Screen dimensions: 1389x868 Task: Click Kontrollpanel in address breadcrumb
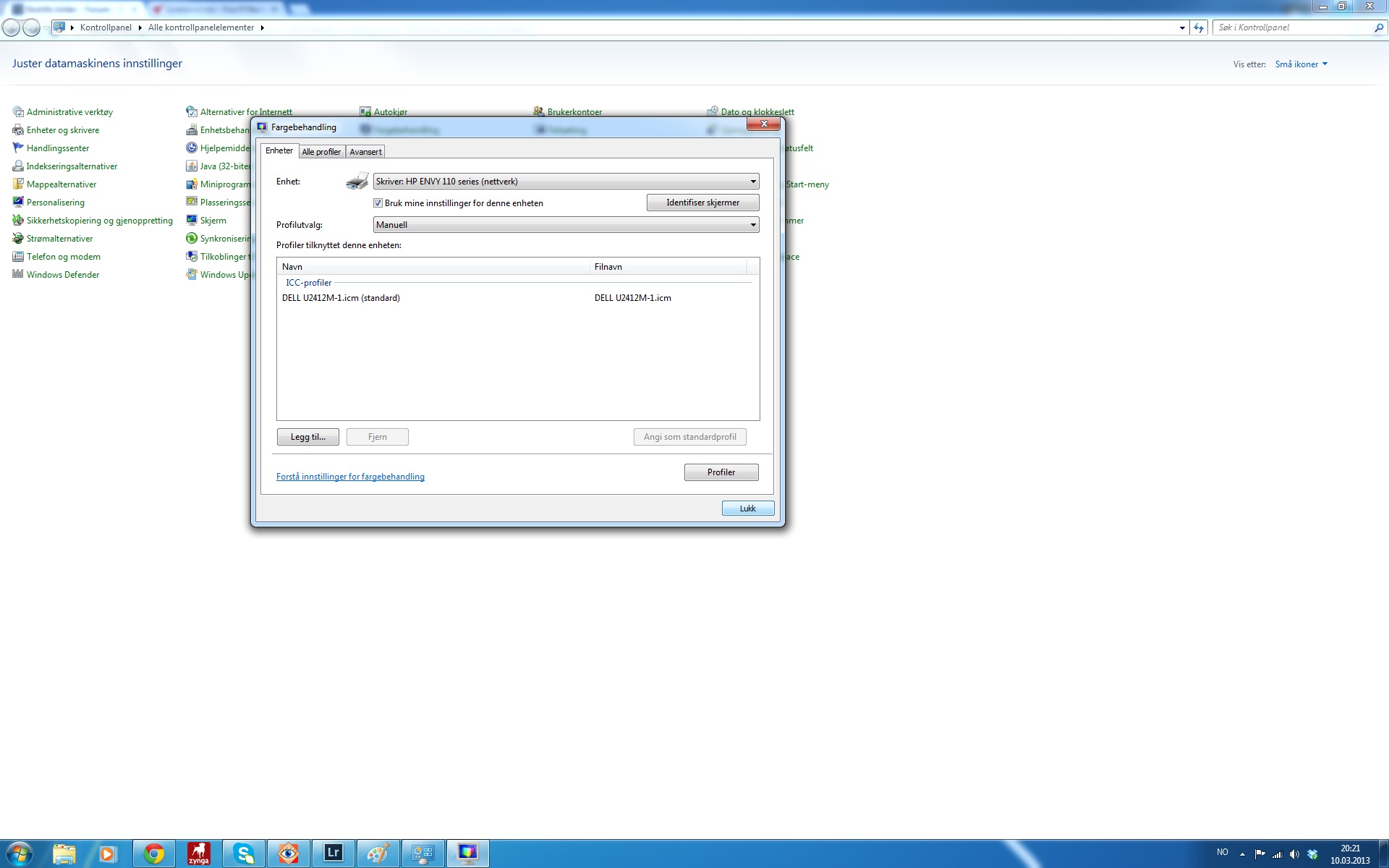[x=106, y=27]
